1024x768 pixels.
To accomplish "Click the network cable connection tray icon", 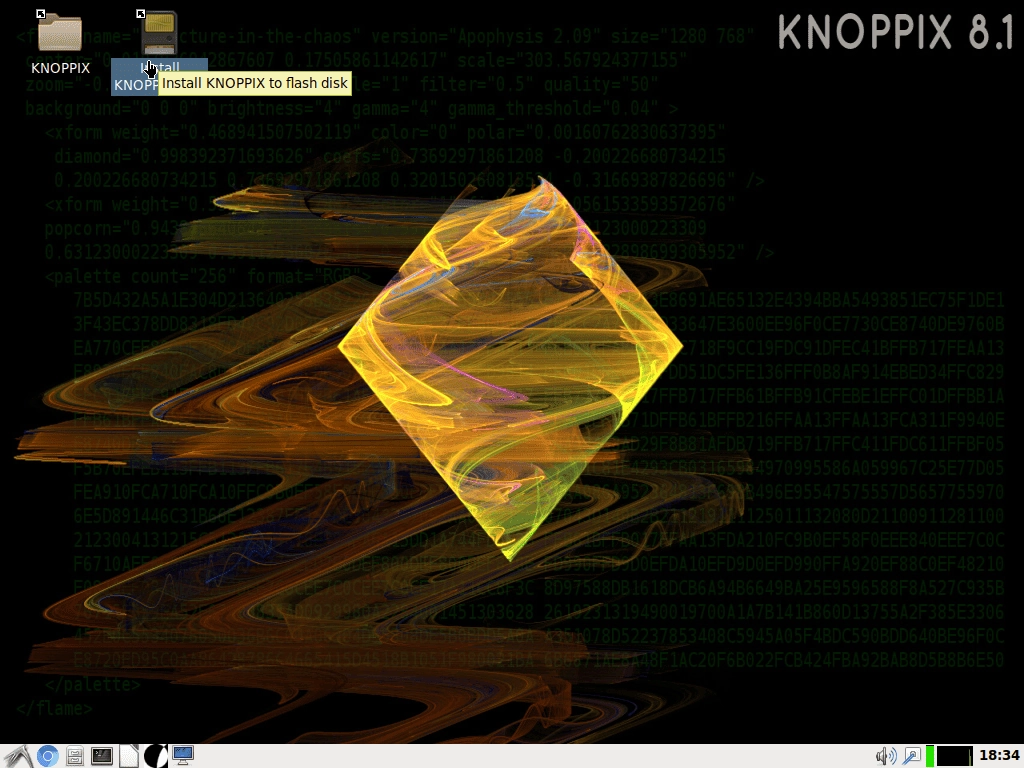I will pyautogui.click(x=911, y=756).
